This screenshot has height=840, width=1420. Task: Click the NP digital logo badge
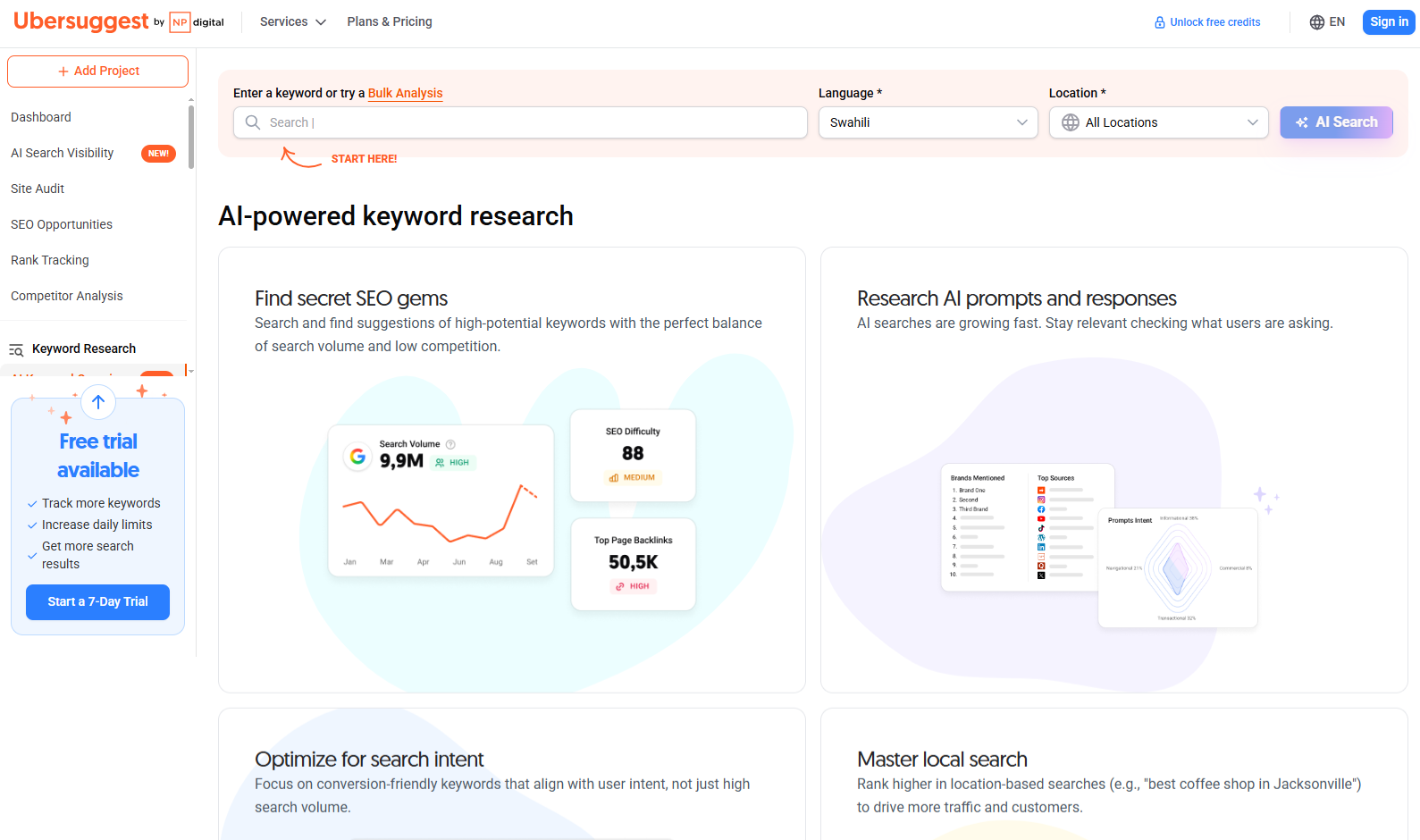197,22
